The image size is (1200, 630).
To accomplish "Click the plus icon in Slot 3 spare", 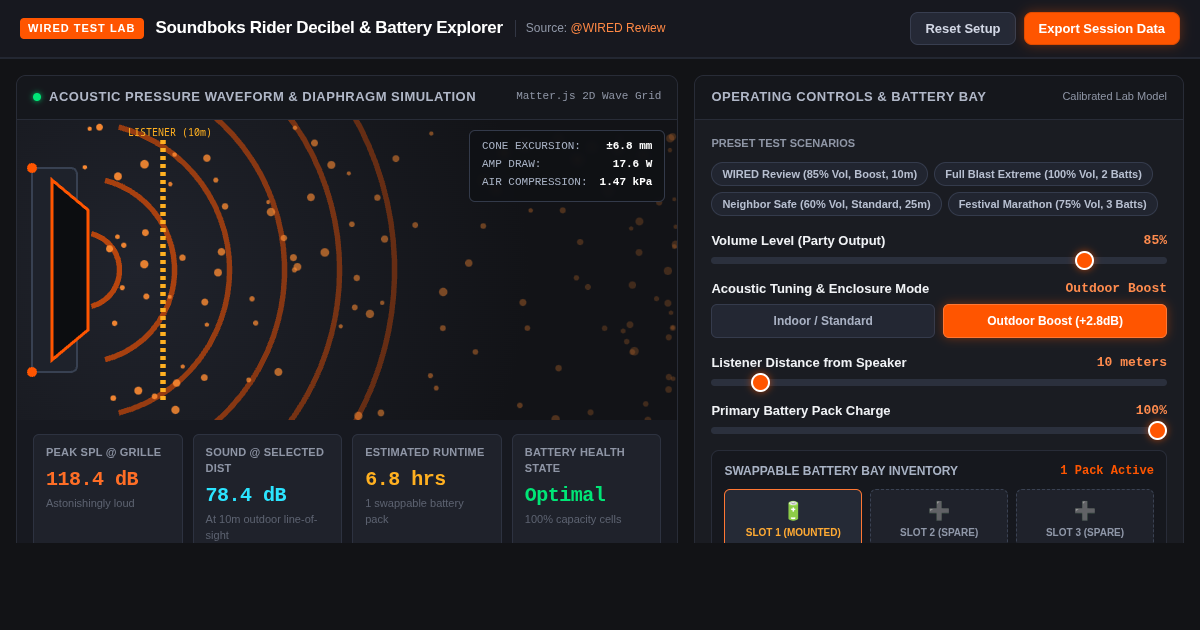I will 1085,511.
